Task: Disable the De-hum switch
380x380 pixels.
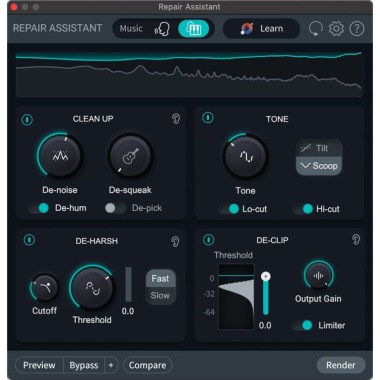Action: pos(39,208)
